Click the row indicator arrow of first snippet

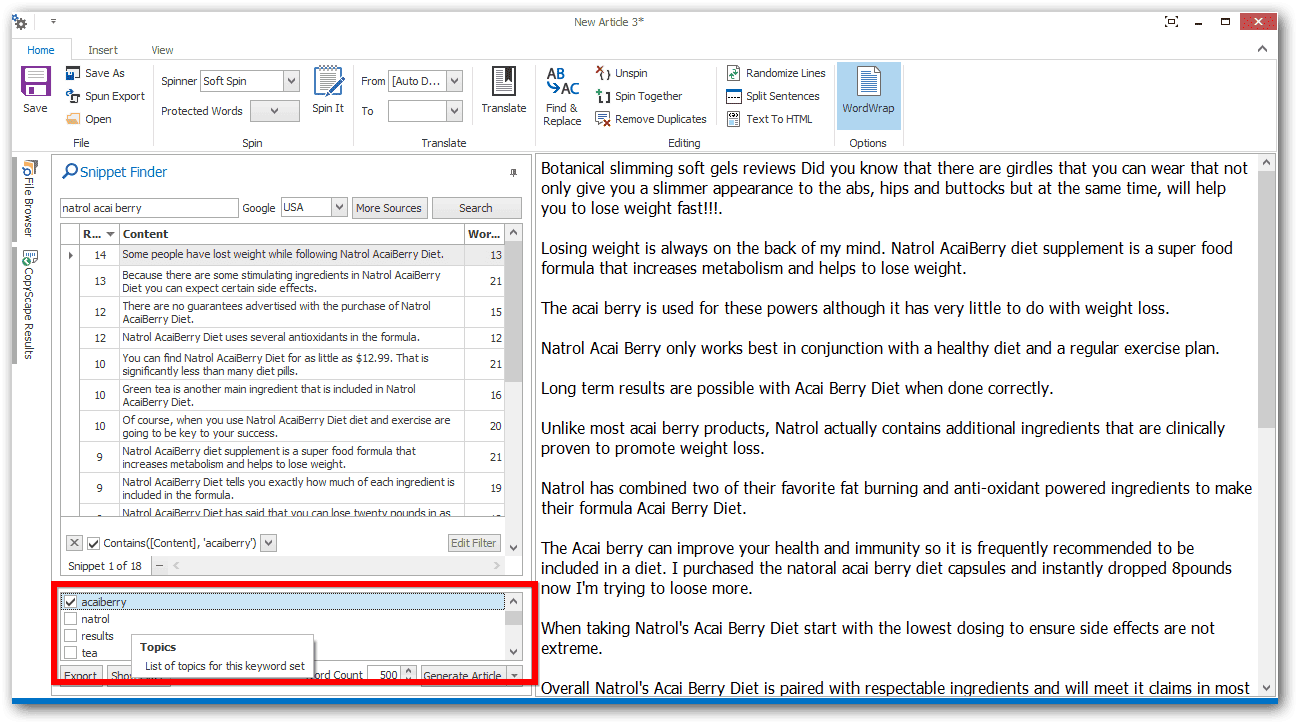[x=70, y=255]
